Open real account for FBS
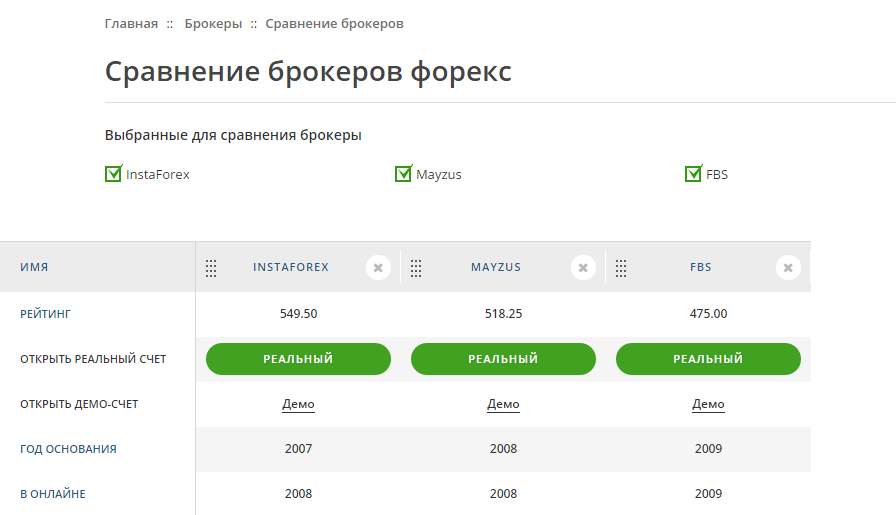 pyautogui.click(x=709, y=359)
